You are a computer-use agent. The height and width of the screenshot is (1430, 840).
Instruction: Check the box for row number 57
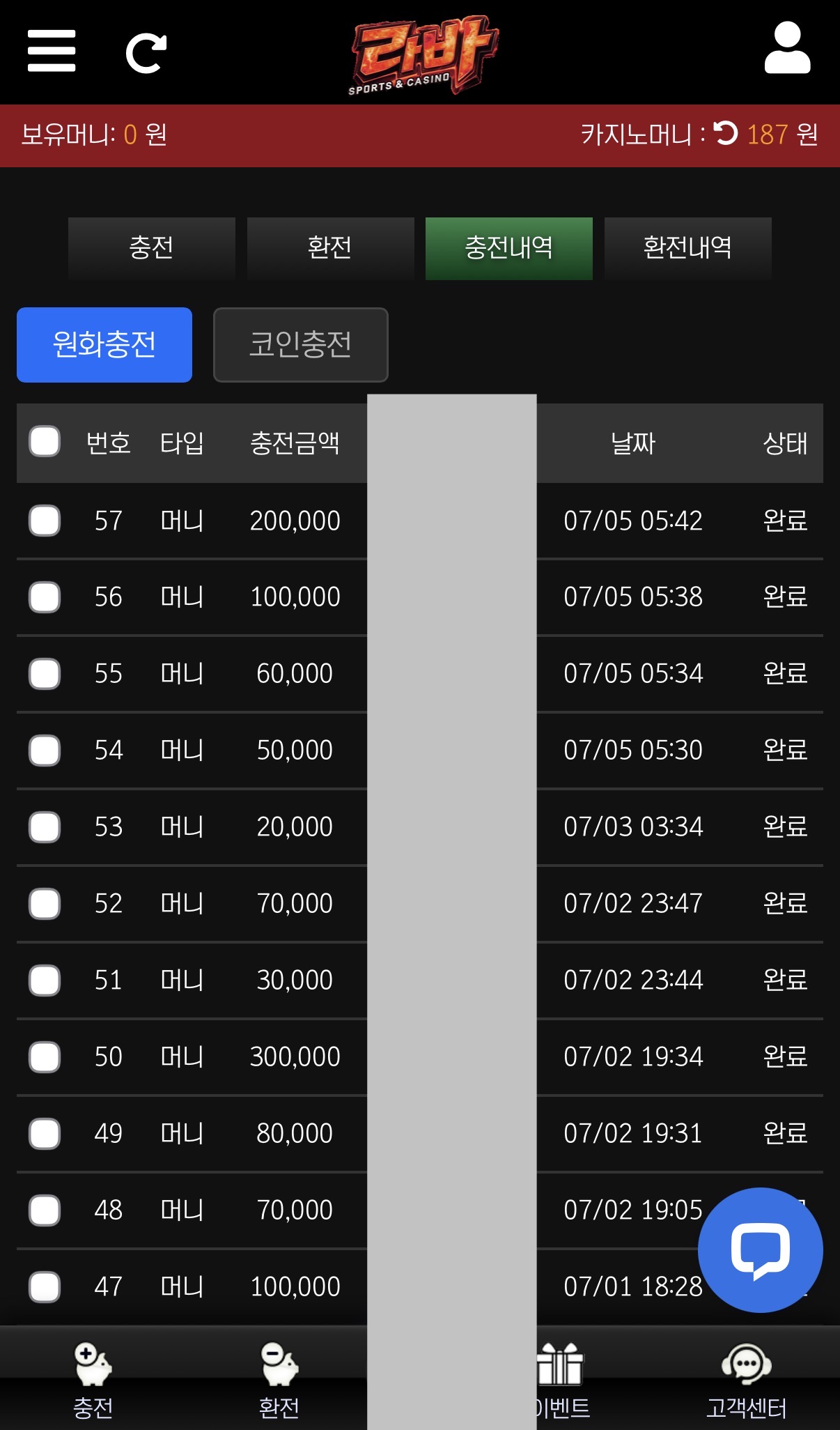pos(45,521)
